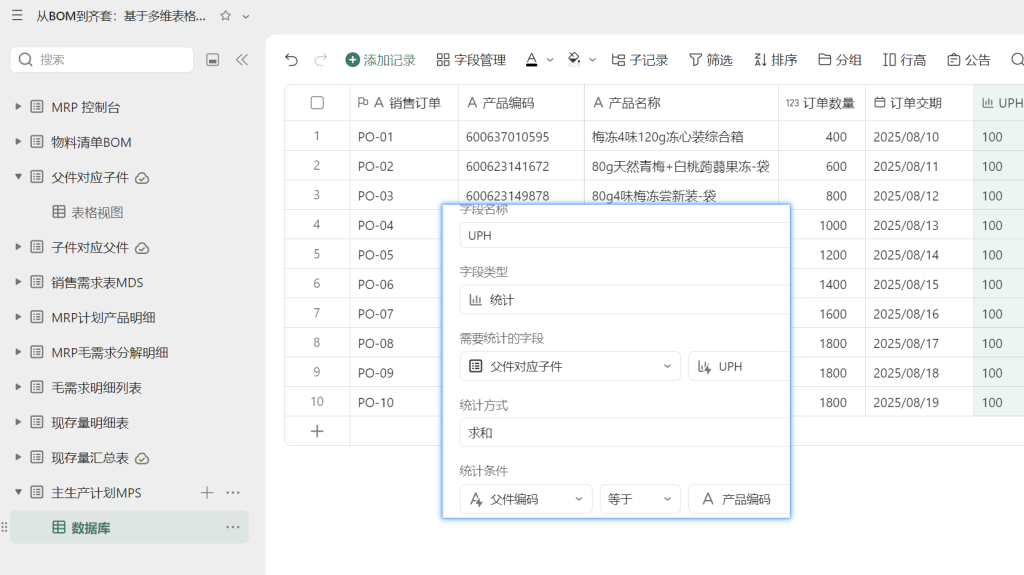Click the plus icon next to 主生产计划MPS
The width and height of the screenshot is (1024, 575).
[207, 493]
